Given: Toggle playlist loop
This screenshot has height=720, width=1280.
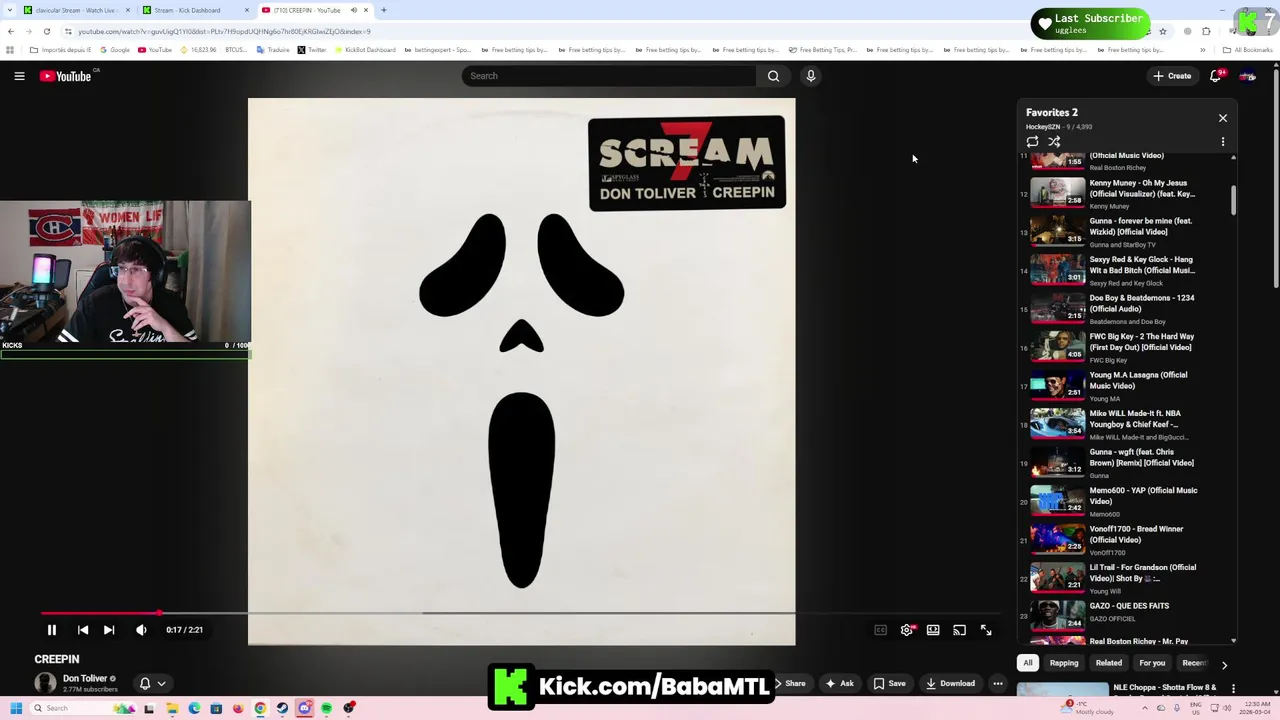Looking at the screenshot, I should [x=1033, y=142].
